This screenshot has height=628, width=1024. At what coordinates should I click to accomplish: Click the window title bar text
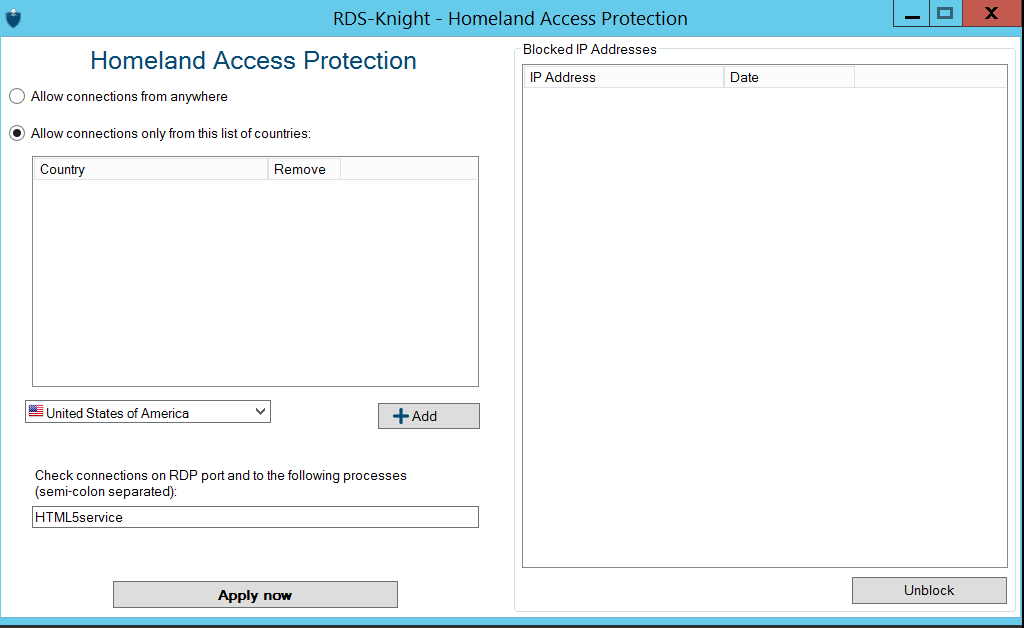click(x=510, y=19)
